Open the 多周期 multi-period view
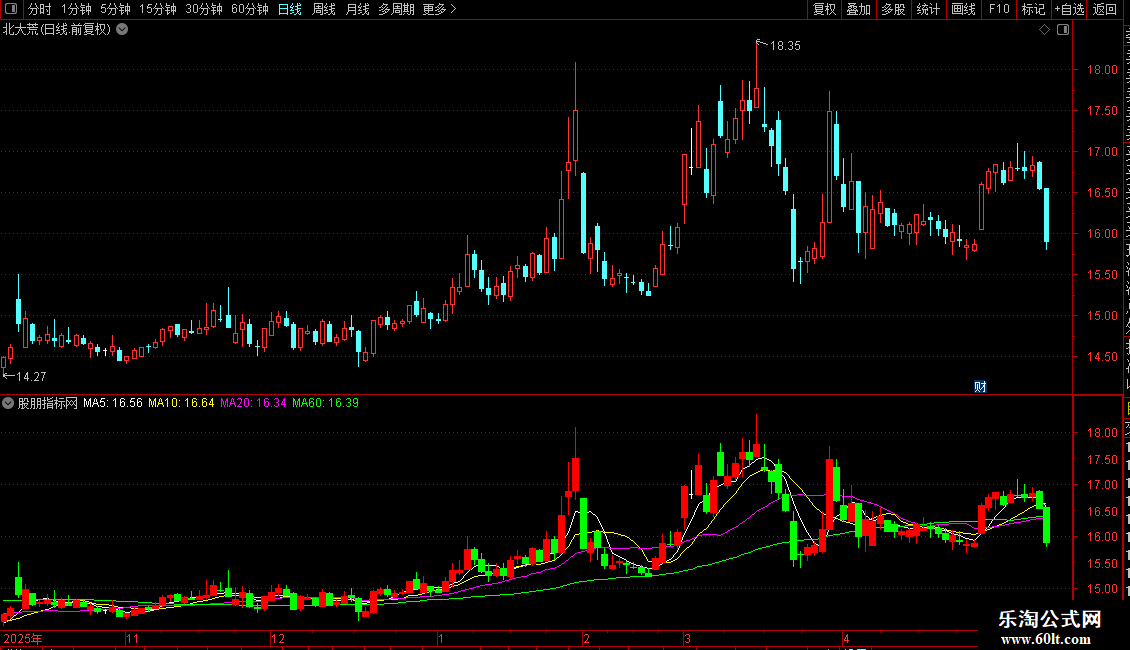This screenshot has width=1130, height=650. click(x=396, y=9)
